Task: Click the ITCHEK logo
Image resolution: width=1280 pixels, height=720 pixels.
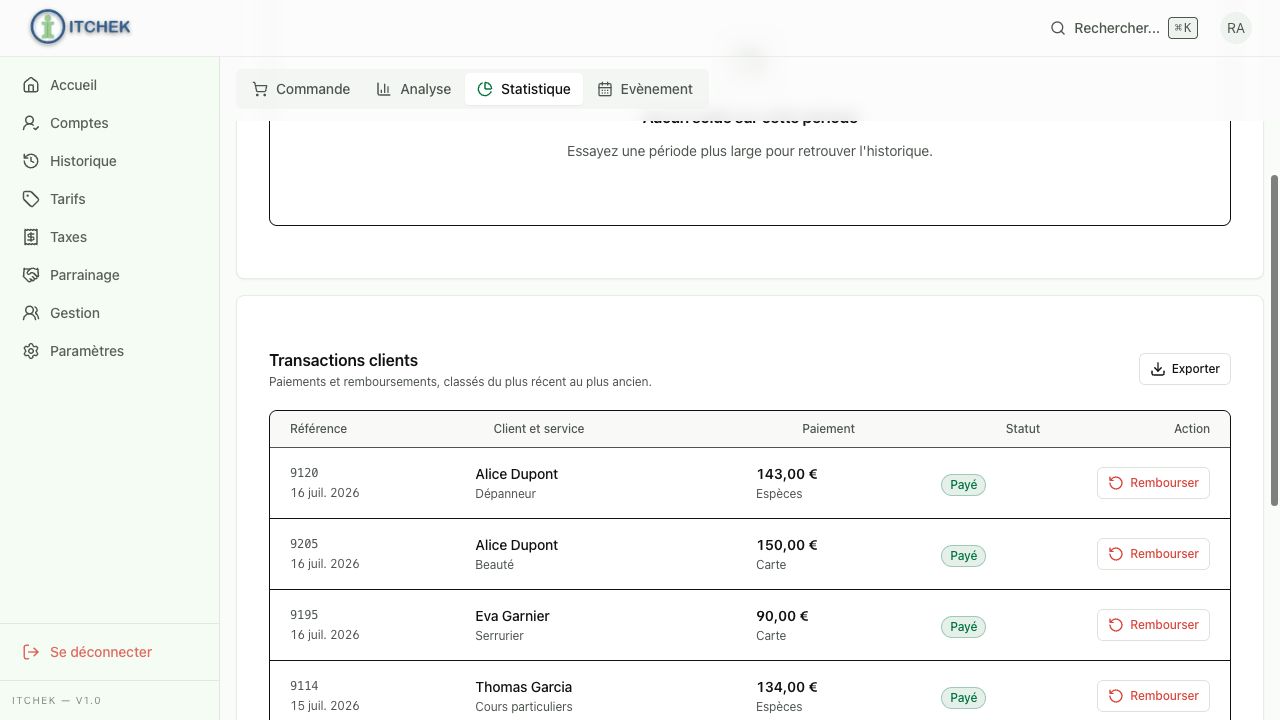Action: click(81, 27)
